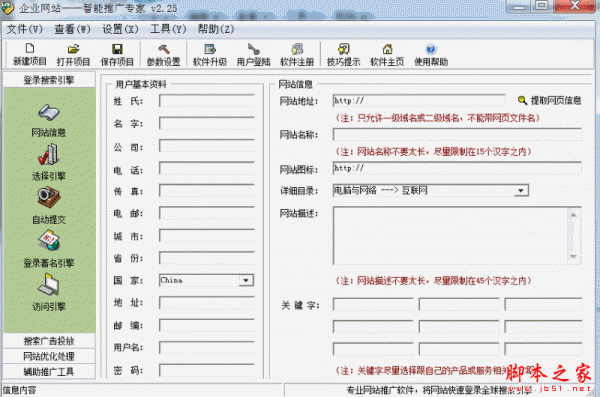
Task: Click 网站描述 scrollbar up arrow
Action: (573, 214)
